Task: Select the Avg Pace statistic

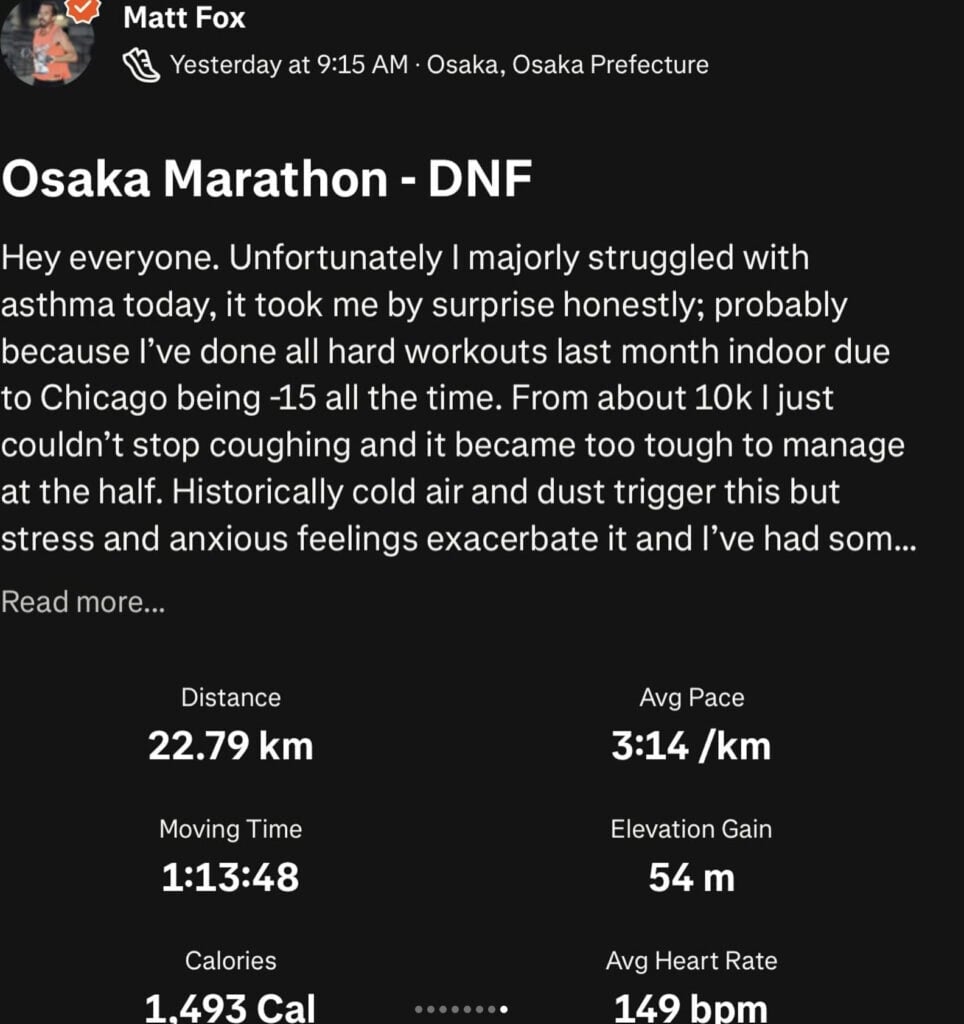Action: click(x=691, y=722)
